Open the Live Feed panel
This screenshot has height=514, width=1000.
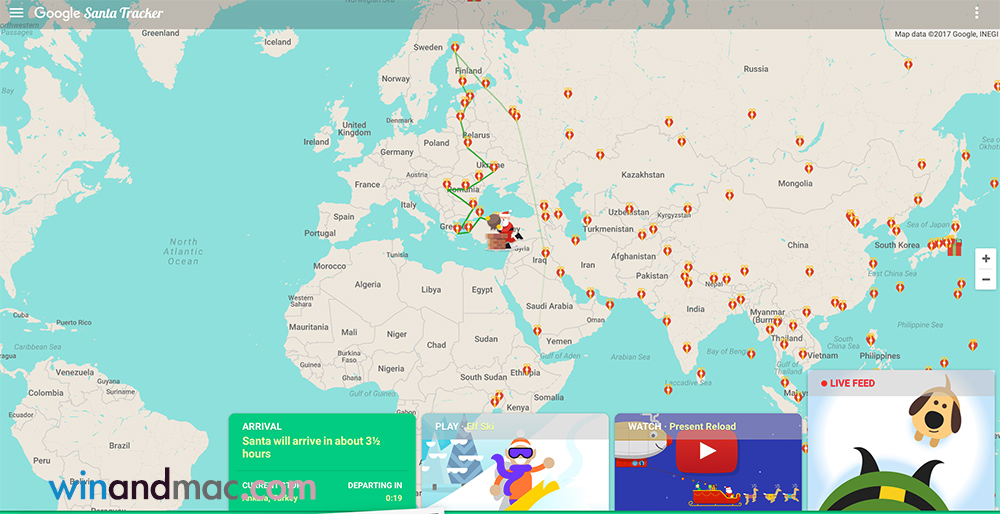(x=903, y=440)
